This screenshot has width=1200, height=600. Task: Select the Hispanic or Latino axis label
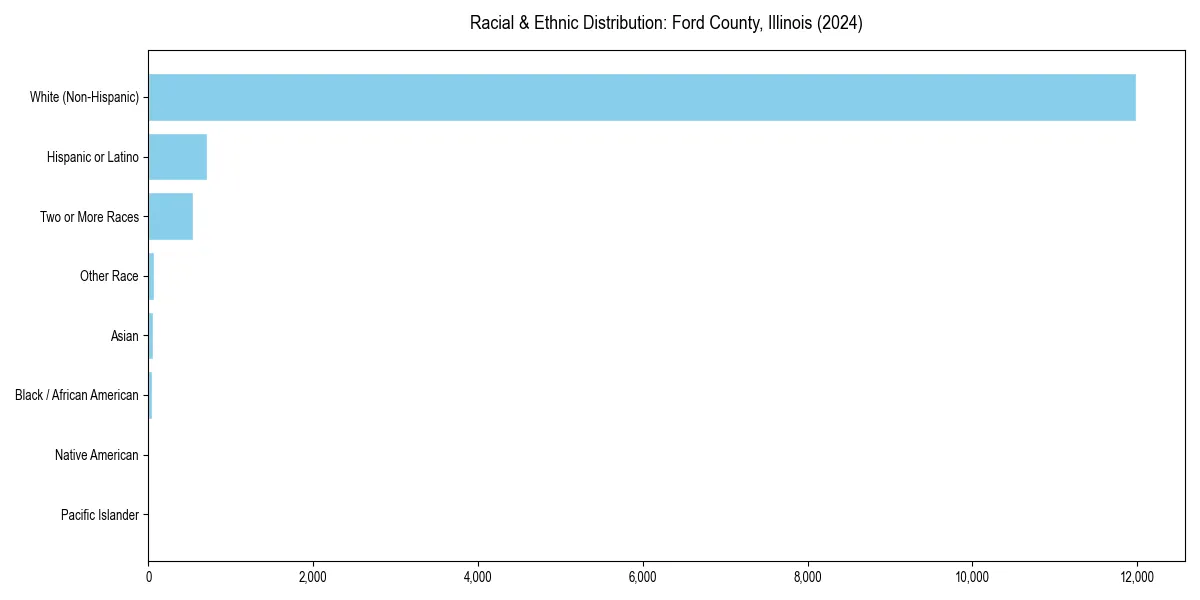[90, 157]
